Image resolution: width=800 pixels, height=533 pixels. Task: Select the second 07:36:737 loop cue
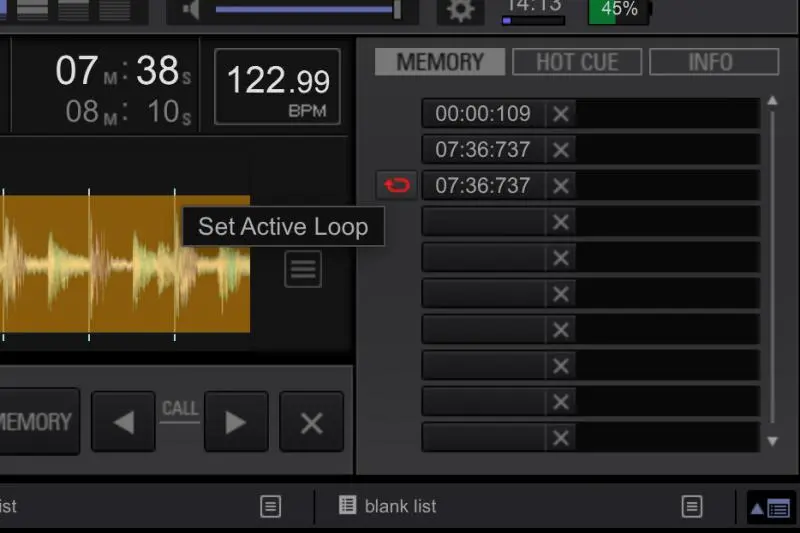tap(483, 186)
